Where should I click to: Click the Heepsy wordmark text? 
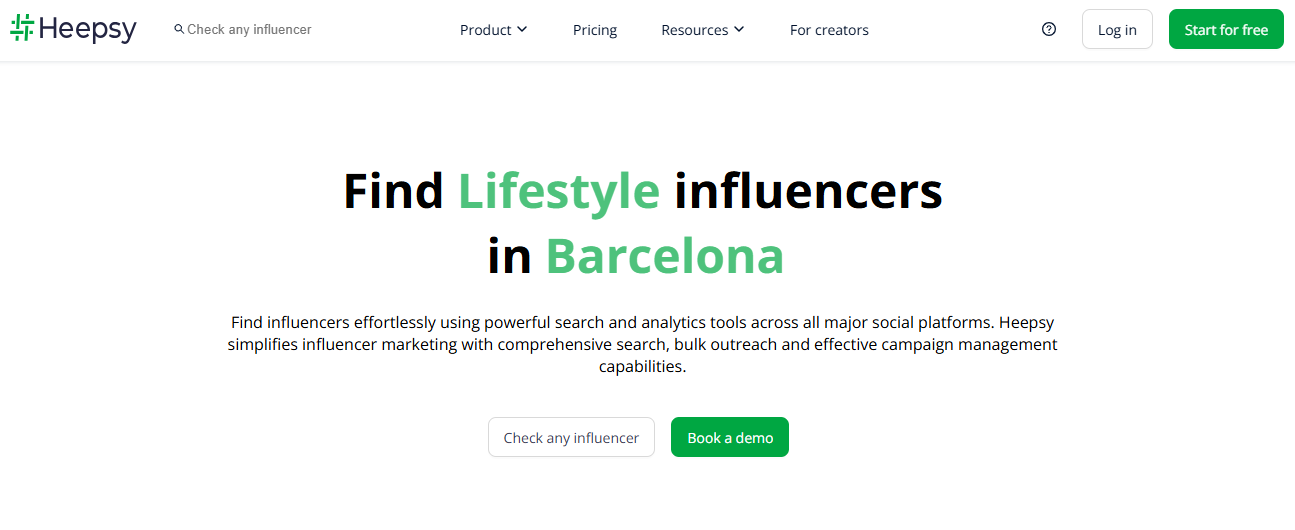(88, 30)
